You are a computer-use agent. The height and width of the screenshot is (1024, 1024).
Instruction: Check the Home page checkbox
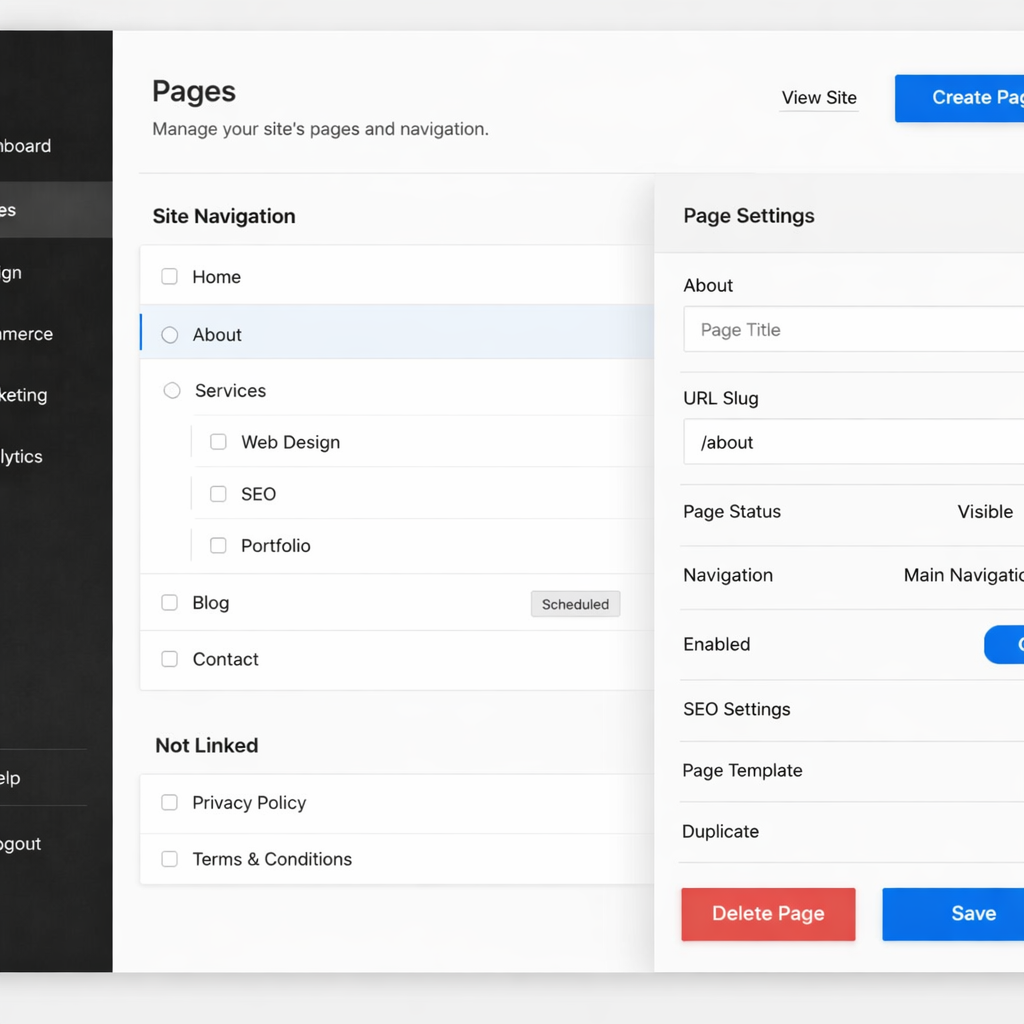[170, 277]
